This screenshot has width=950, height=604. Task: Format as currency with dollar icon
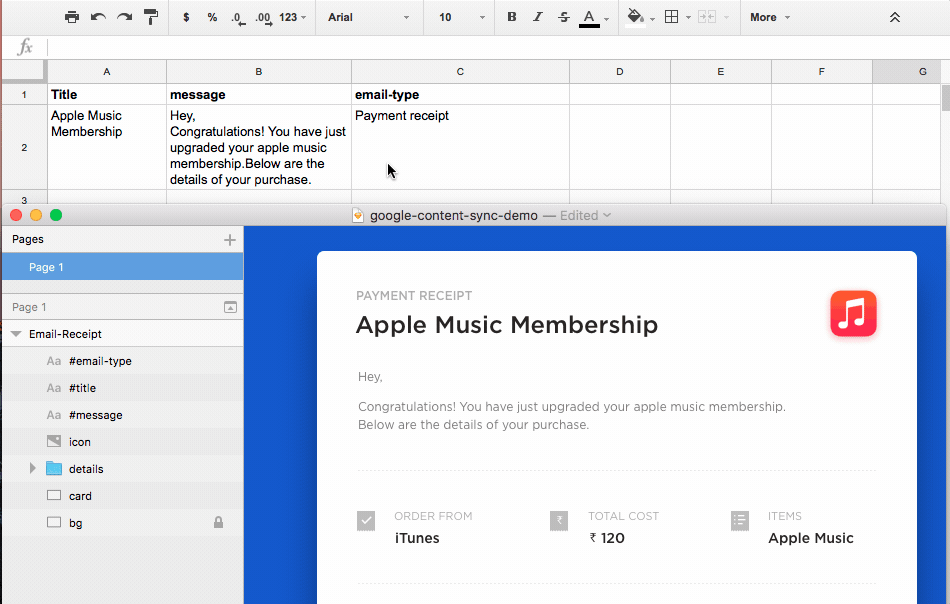click(x=186, y=17)
